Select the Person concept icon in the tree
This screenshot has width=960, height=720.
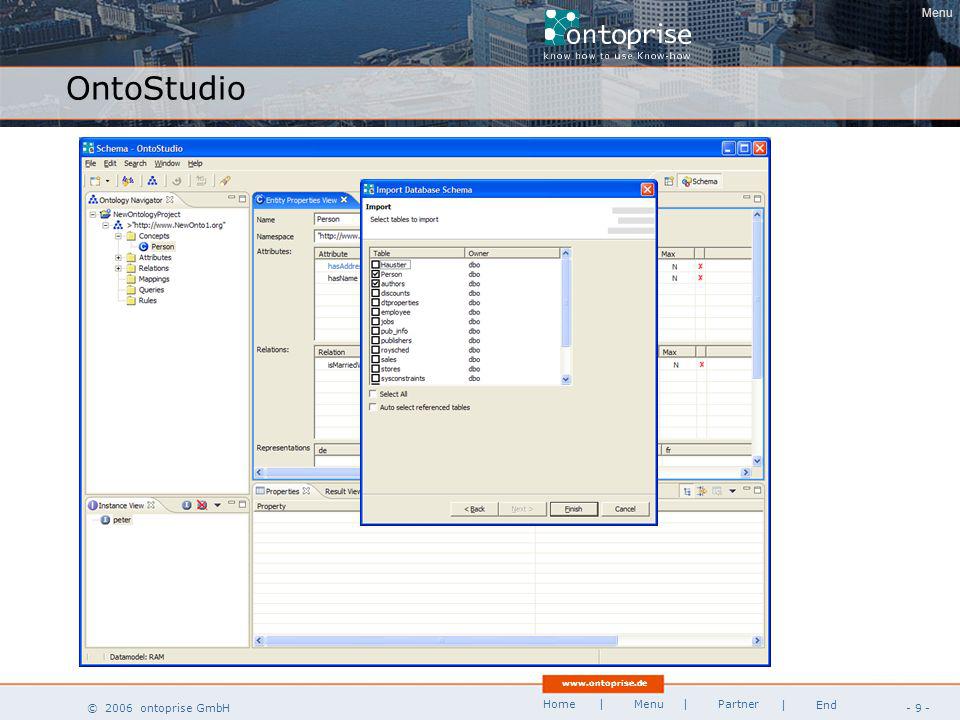point(143,247)
